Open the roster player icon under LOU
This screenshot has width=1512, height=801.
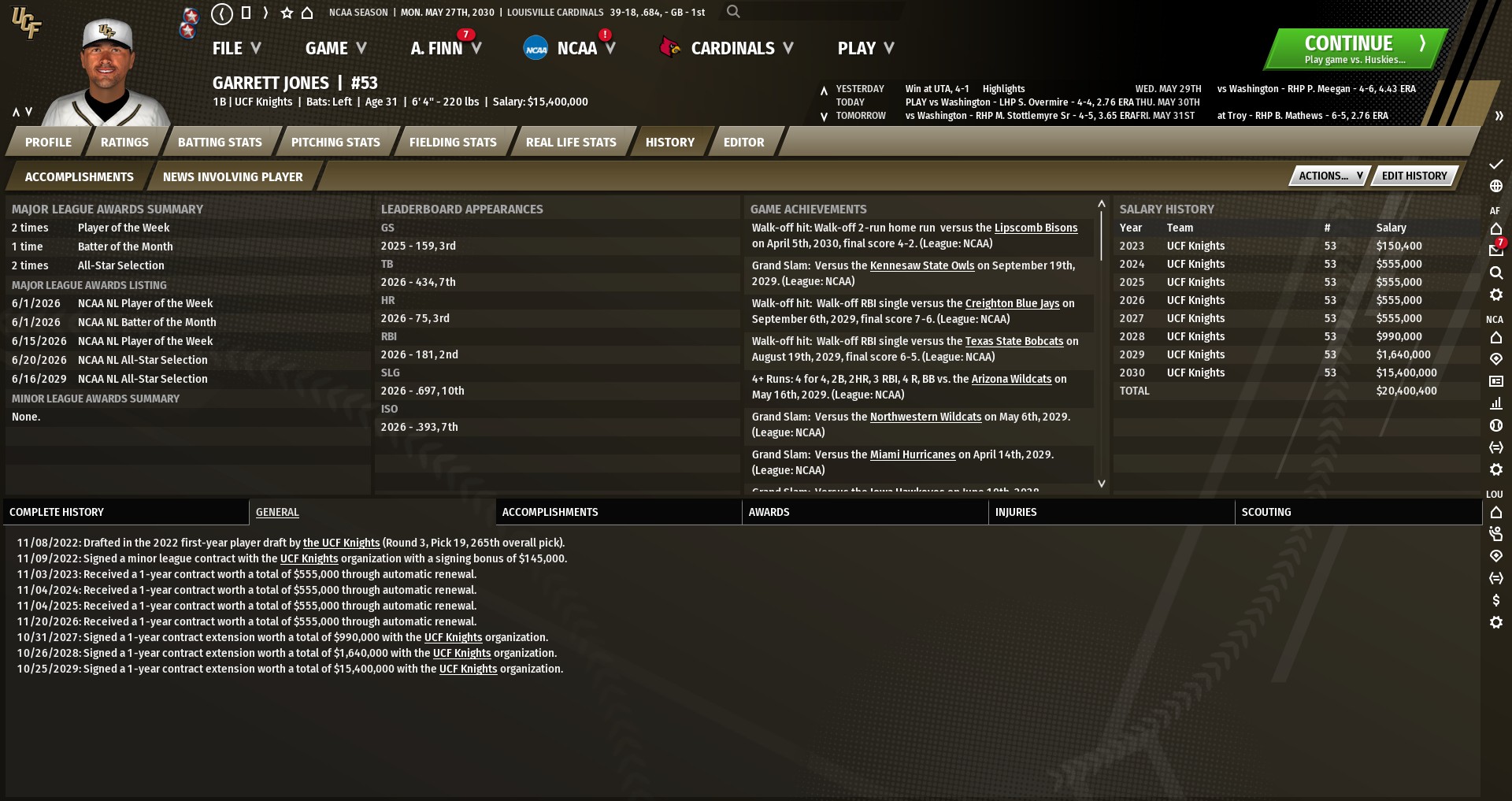click(x=1496, y=534)
